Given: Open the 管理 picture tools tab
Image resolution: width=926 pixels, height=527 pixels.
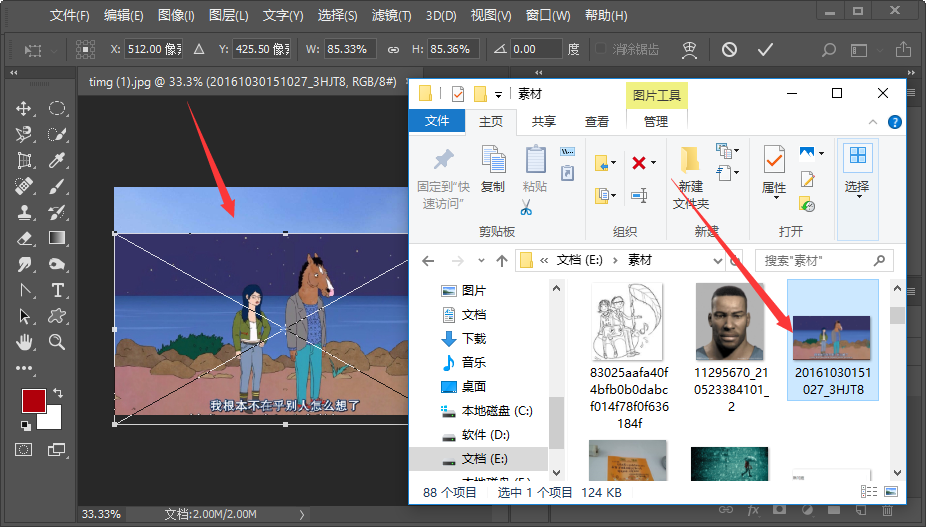Looking at the screenshot, I should click(656, 122).
